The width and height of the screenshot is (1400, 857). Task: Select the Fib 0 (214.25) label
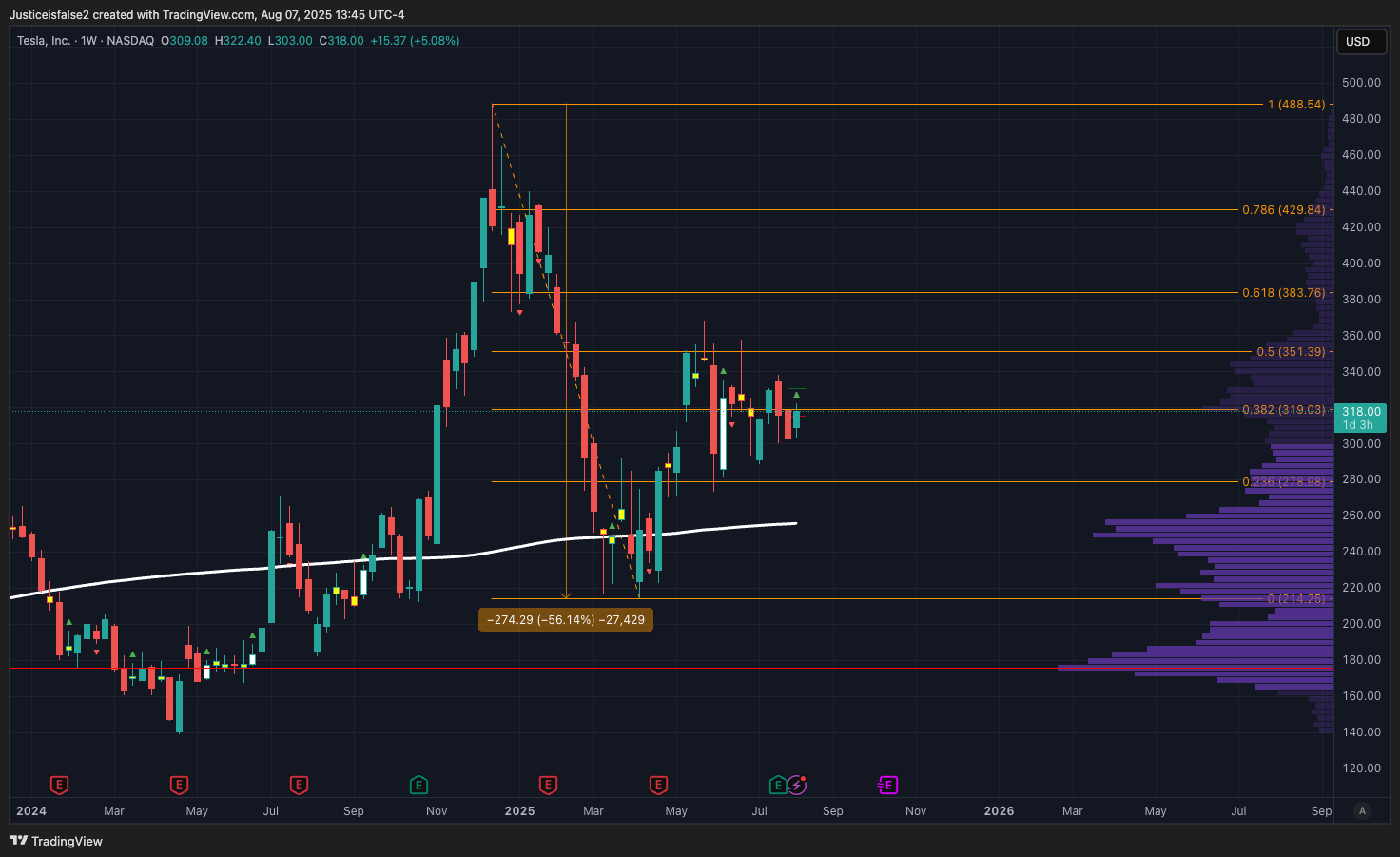coord(1296,599)
